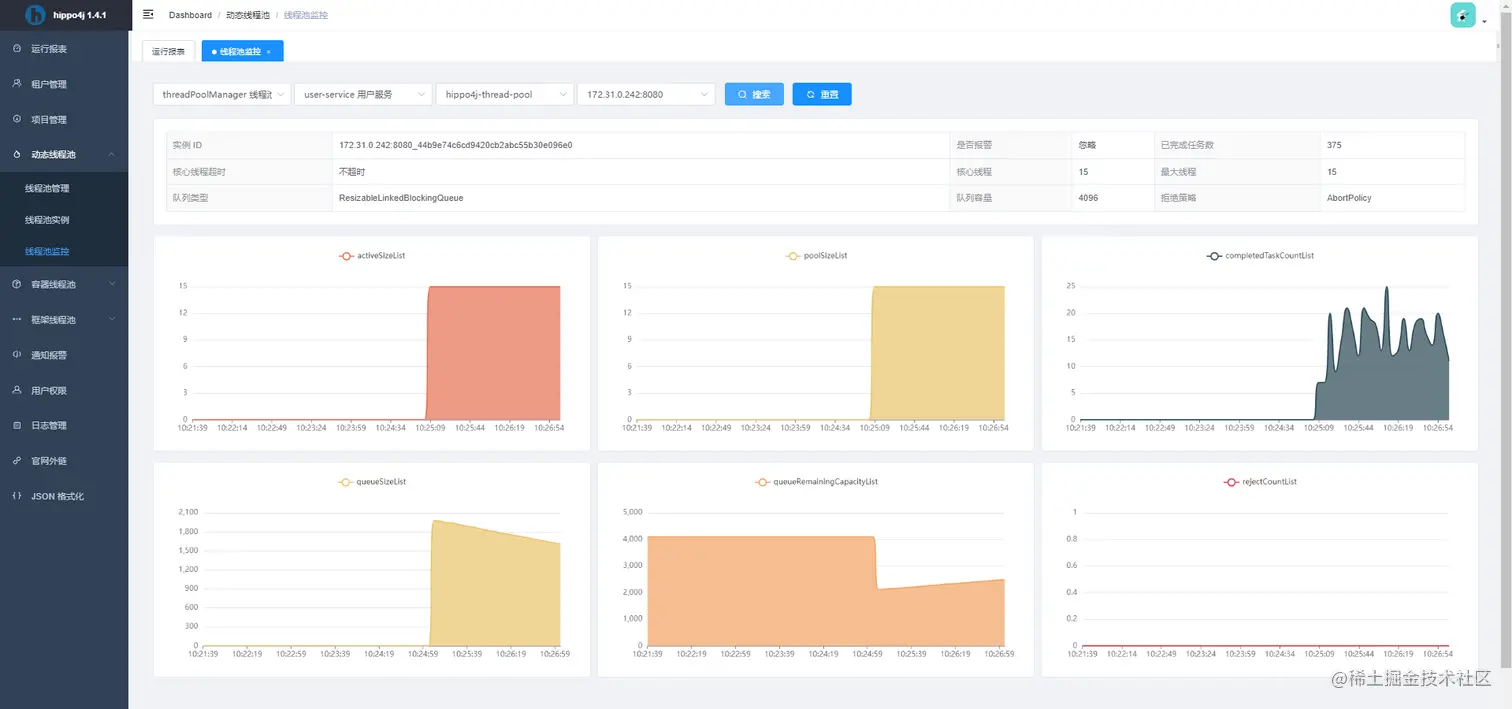Click the user avatar image
The image size is (1512, 709).
point(1462,15)
